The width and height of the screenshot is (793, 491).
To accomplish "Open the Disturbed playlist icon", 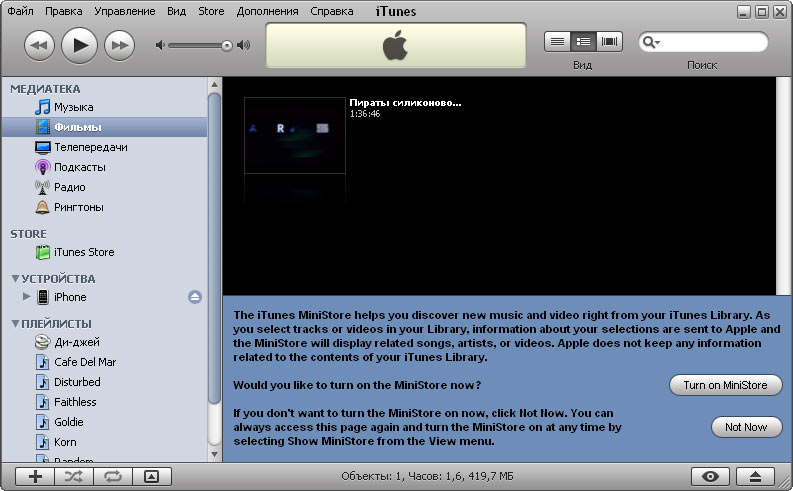I will click(42, 382).
